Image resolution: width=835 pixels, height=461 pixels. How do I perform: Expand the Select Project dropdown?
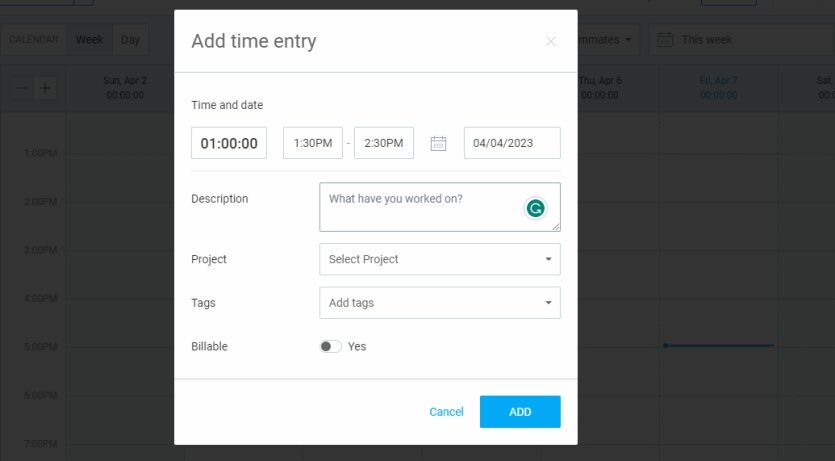click(440, 259)
